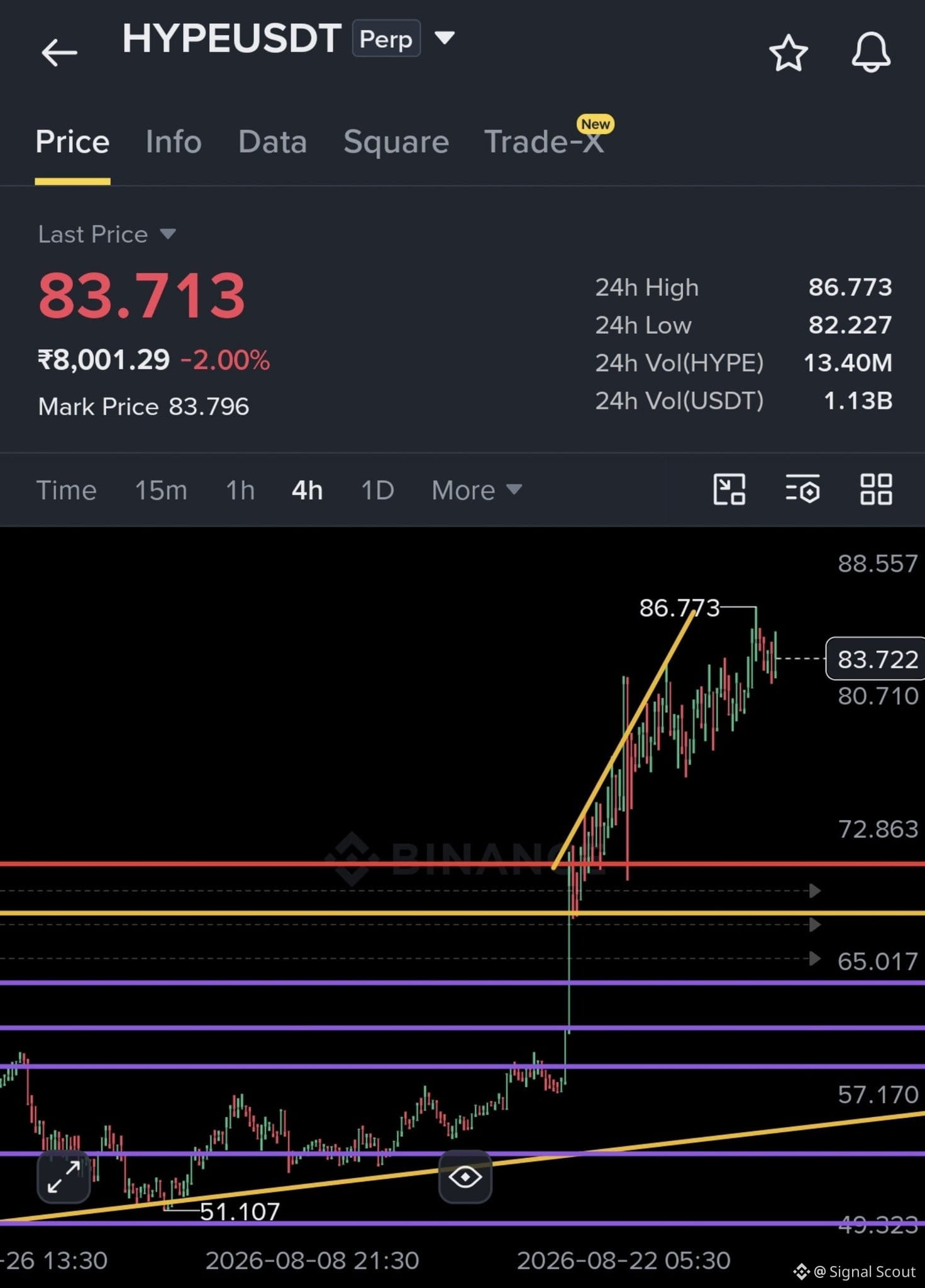Tap the 24h Vol(USDT) value 1.13B
The image size is (925, 1288).
coord(858,401)
